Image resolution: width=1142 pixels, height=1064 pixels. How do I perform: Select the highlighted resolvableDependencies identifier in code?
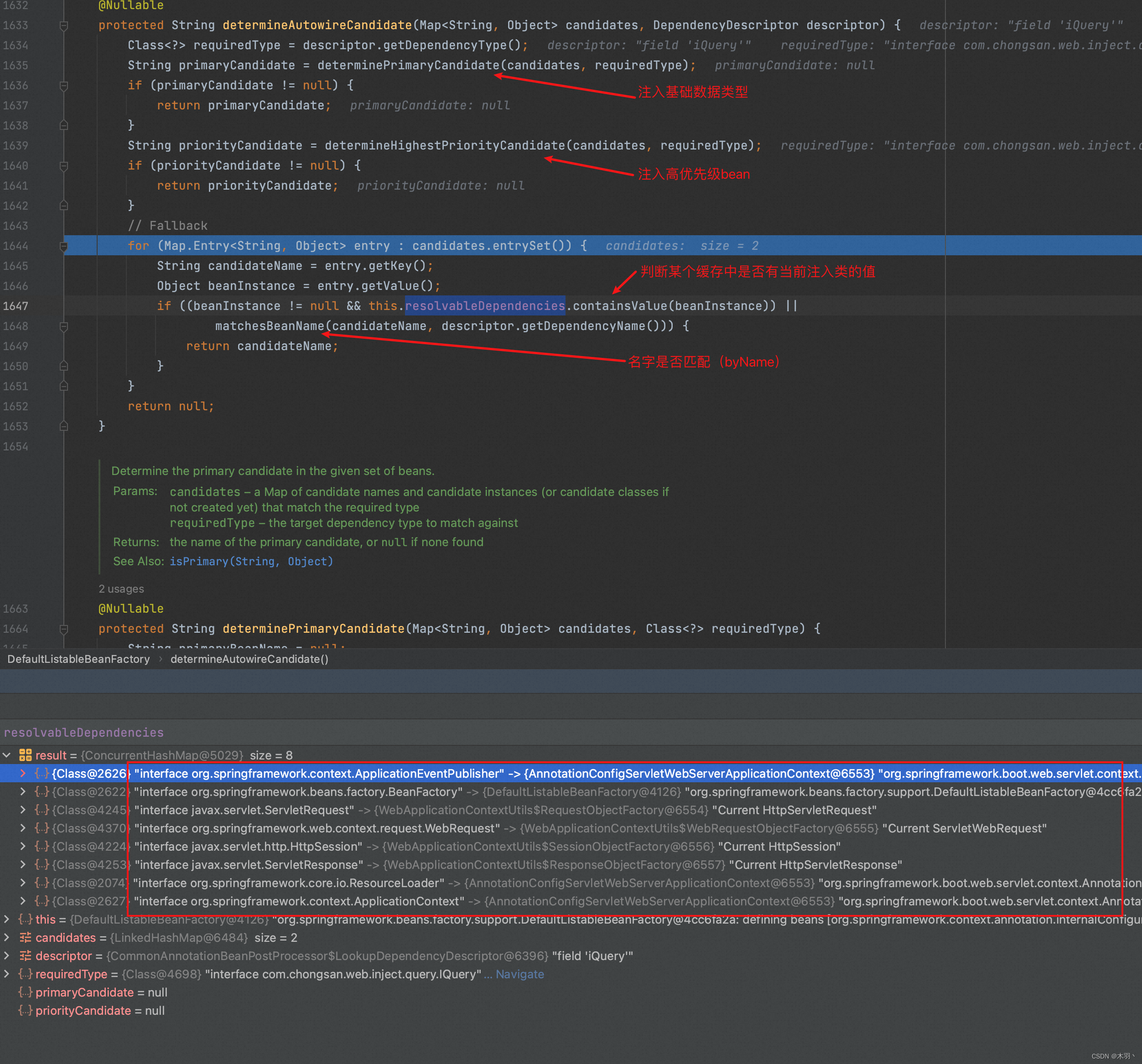pyautogui.click(x=485, y=306)
